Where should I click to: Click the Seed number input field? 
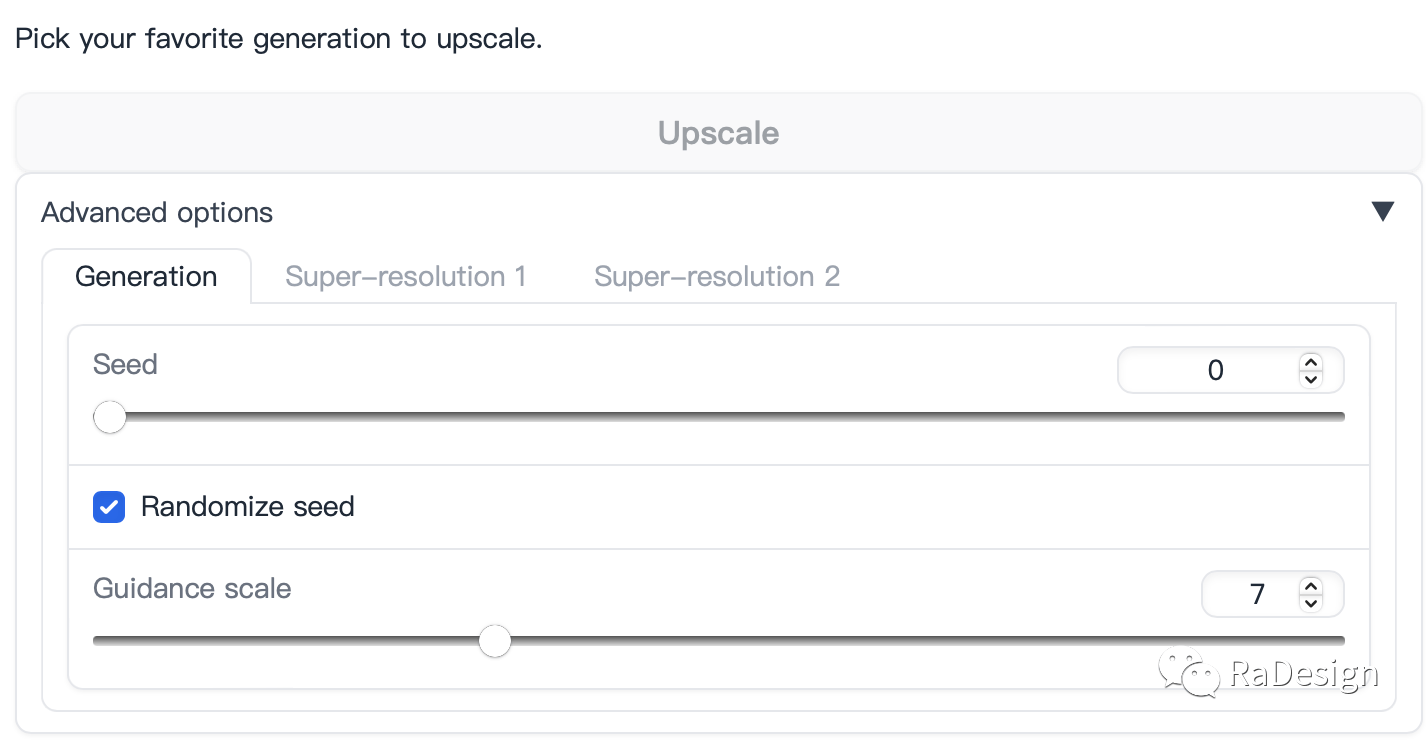(1230, 370)
